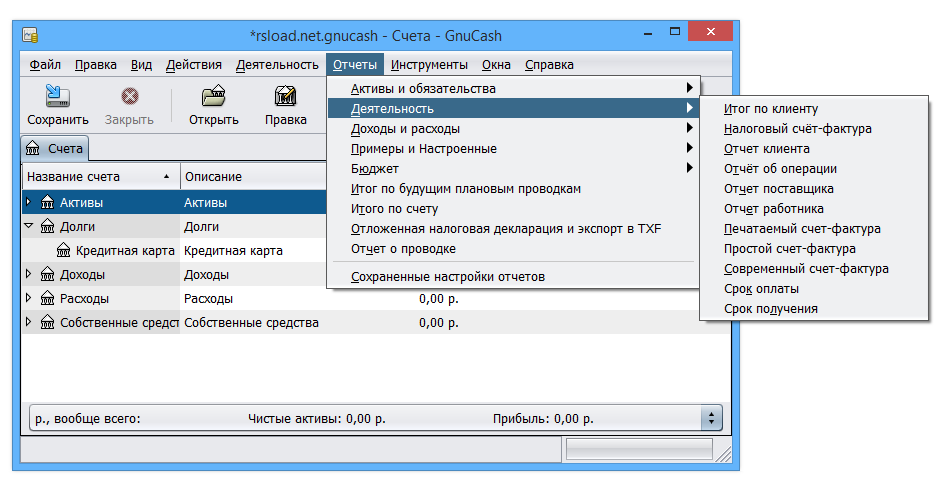This screenshot has height=499, width=952.
Task: Select Отчет клиента report
Action: click(x=814, y=148)
